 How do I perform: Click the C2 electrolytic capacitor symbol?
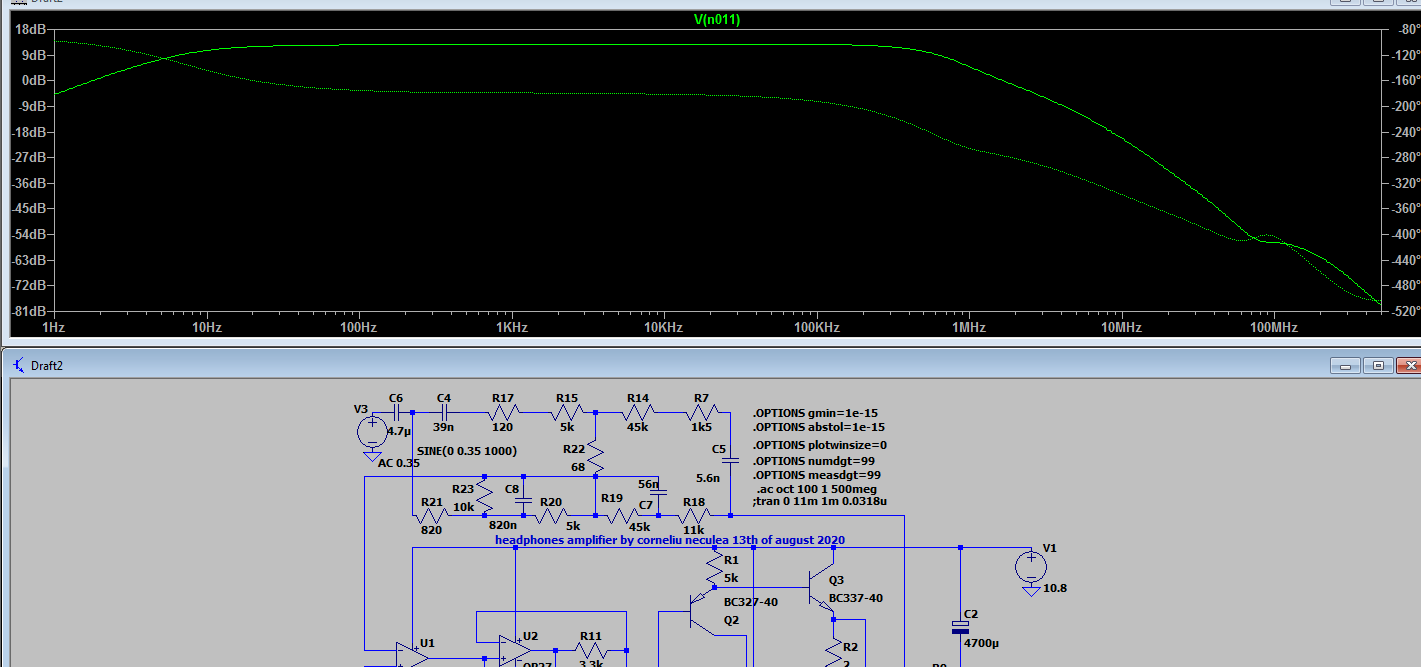click(961, 627)
